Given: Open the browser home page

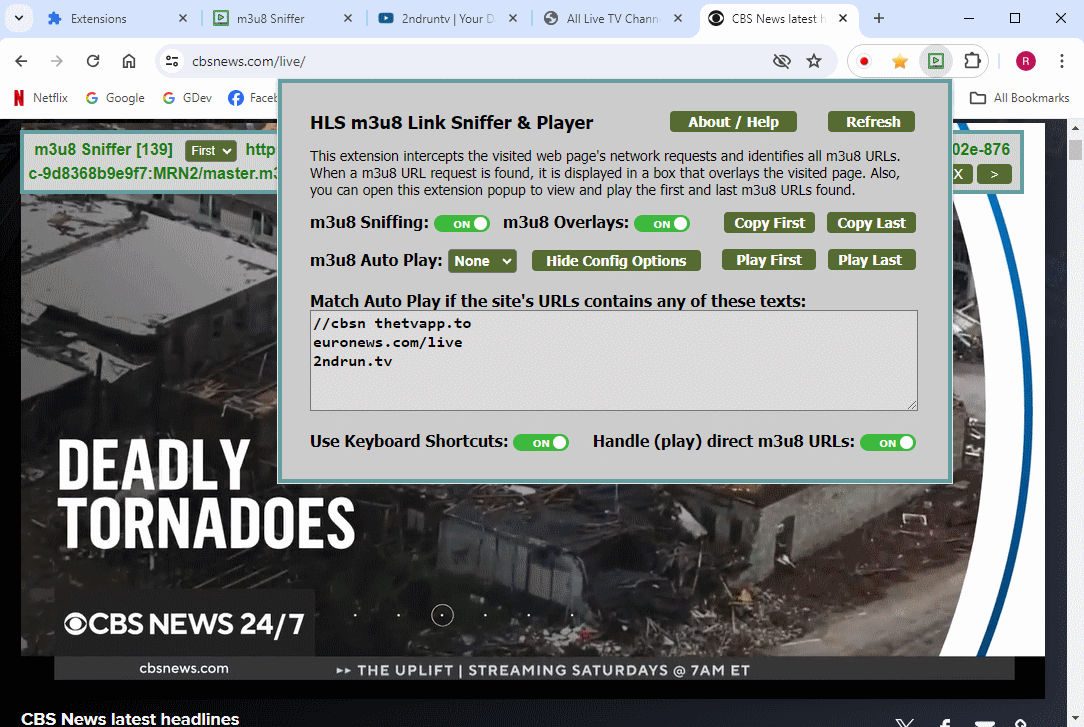Looking at the screenshot, I should tap(129, 61).
